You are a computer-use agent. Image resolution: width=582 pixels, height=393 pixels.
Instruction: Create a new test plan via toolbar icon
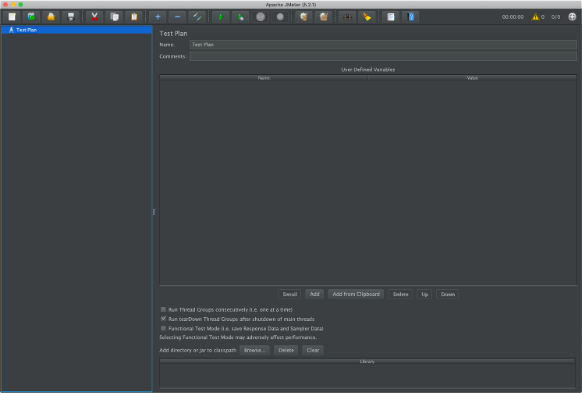[12, 17]
